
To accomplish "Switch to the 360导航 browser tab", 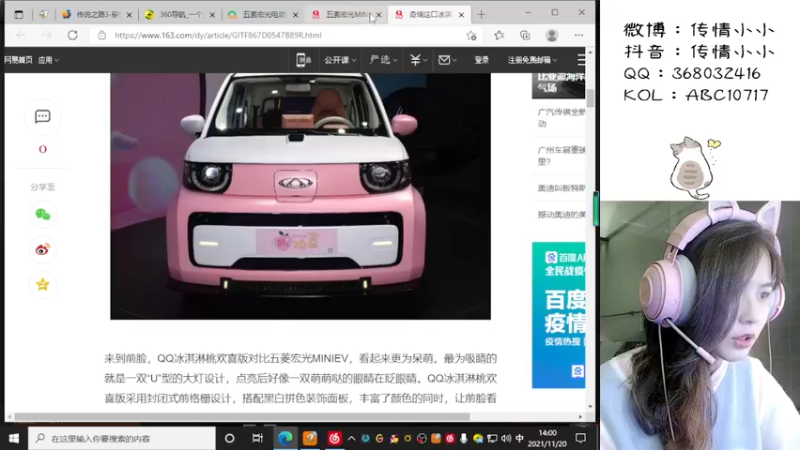I will tap(180, 14).
